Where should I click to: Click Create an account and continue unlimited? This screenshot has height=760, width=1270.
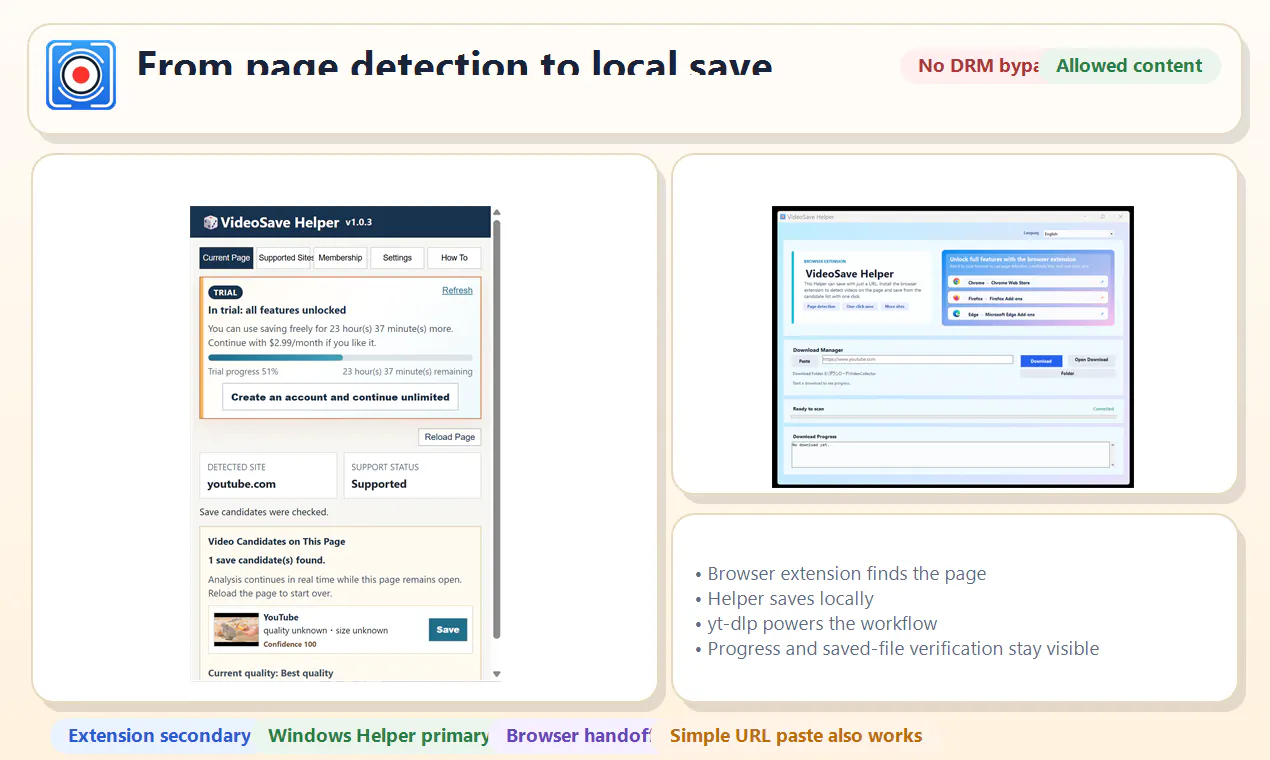[x=340, y=397]
